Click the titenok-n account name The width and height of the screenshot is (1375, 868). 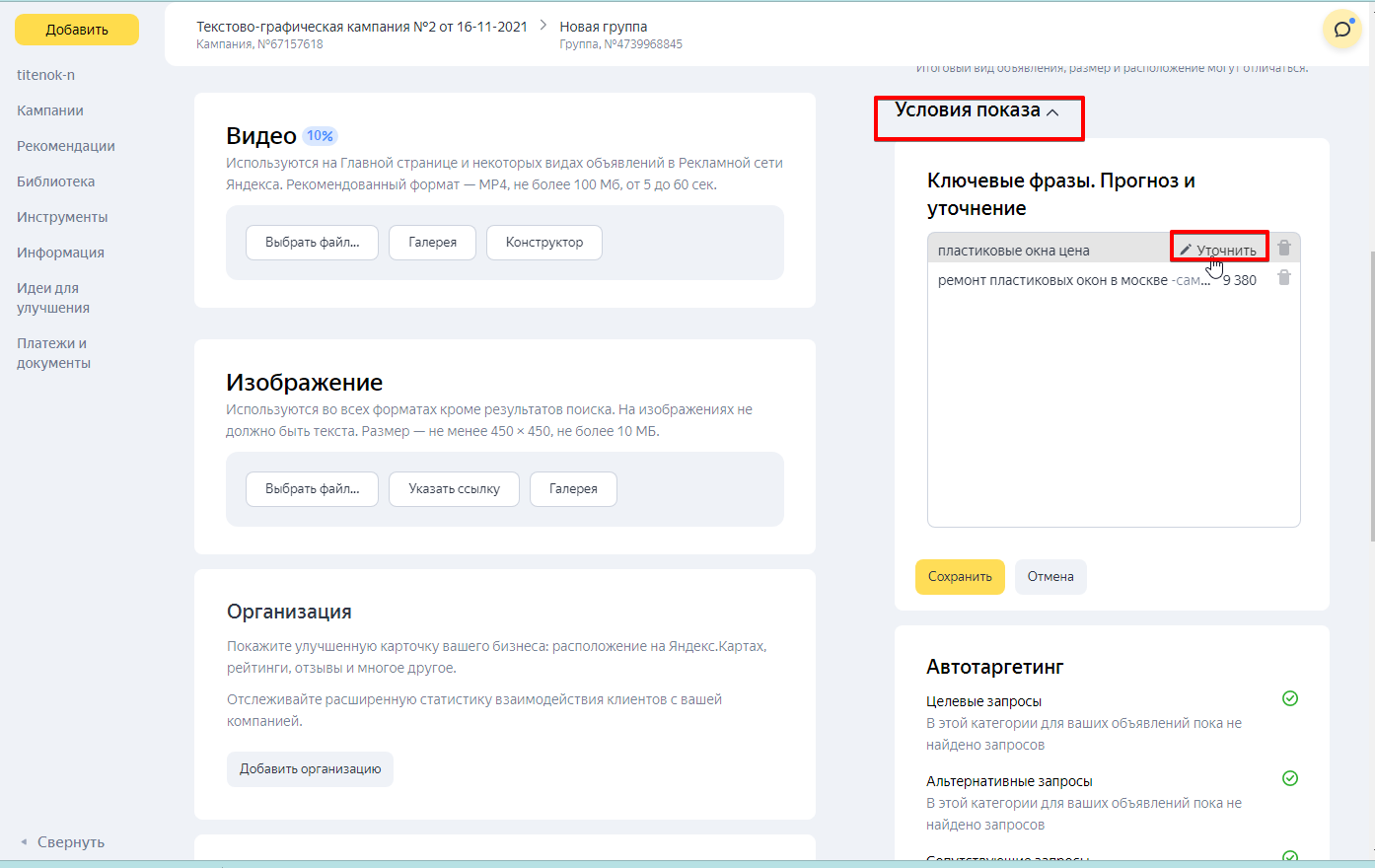pyautogui.click(x=45, y=75)
